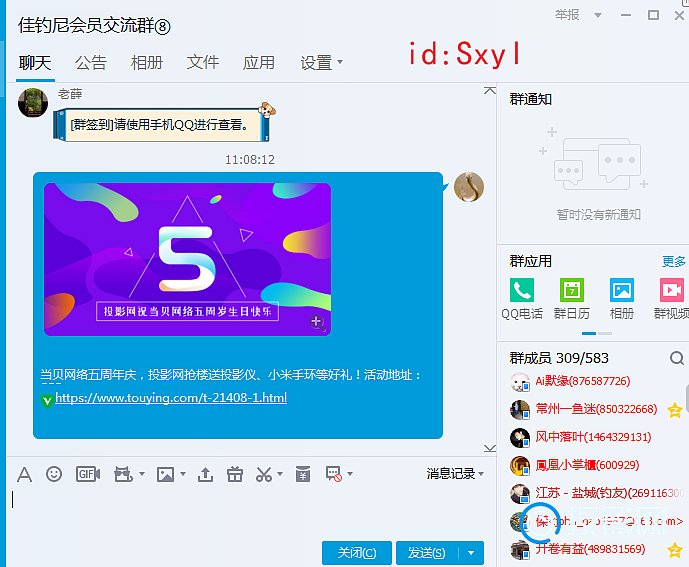
Task: Click the message blocking bubble icon
Action: click(x=334, y=474)
